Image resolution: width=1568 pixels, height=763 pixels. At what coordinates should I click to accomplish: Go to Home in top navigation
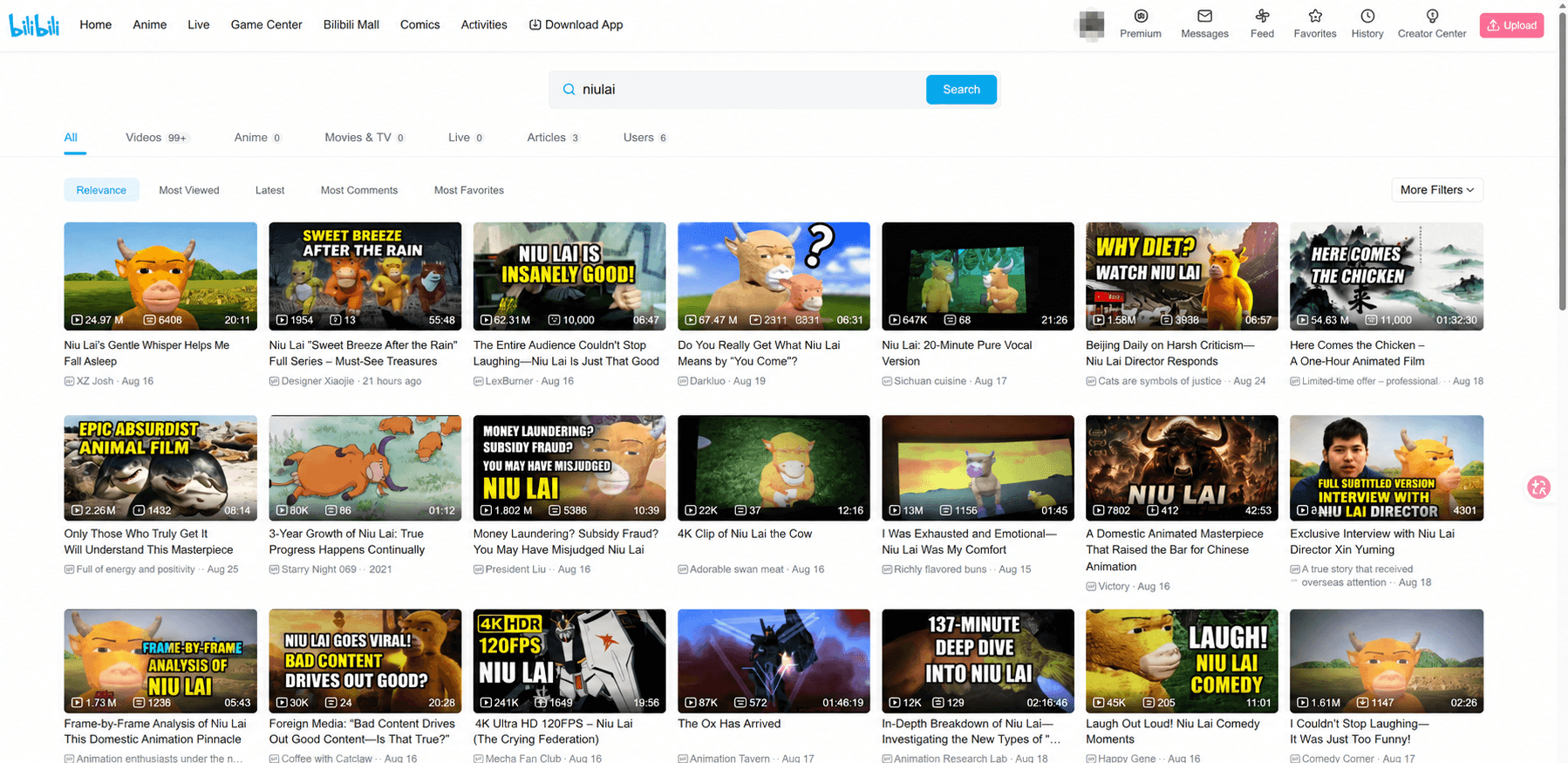[x=96, y=24]
